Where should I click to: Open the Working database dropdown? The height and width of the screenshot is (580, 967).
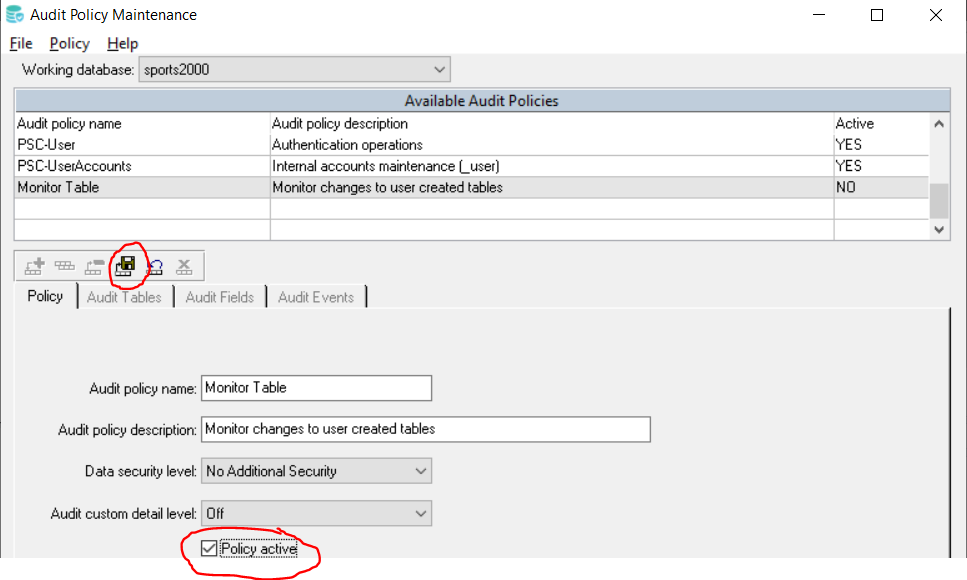tap(295, 69)
